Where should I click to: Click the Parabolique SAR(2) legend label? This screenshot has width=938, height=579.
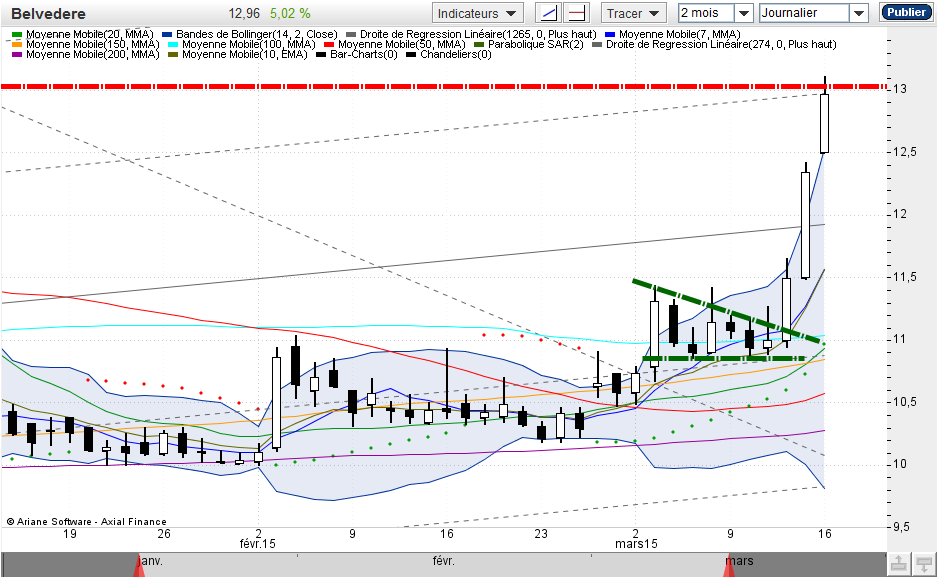pyautogui.click(x=535, y=44)
